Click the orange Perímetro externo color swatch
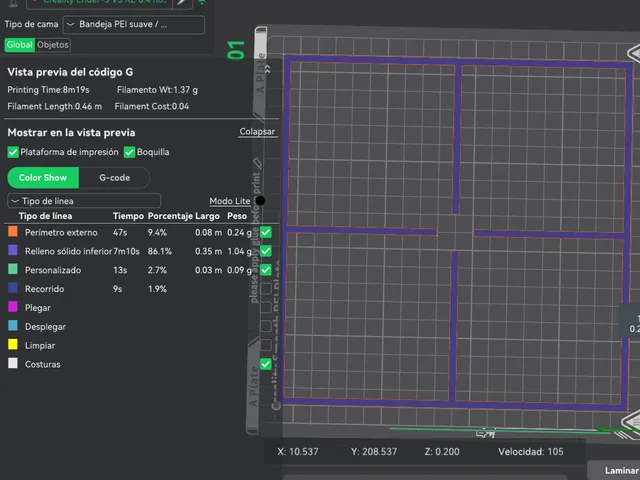 tap(13, 232)
